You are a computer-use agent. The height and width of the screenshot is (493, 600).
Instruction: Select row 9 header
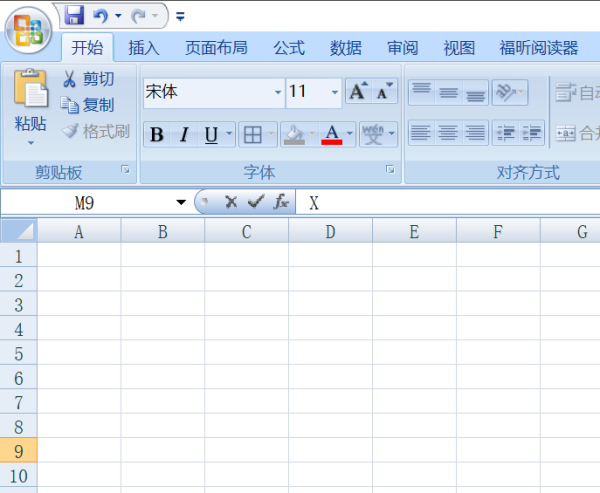(19, 451)
